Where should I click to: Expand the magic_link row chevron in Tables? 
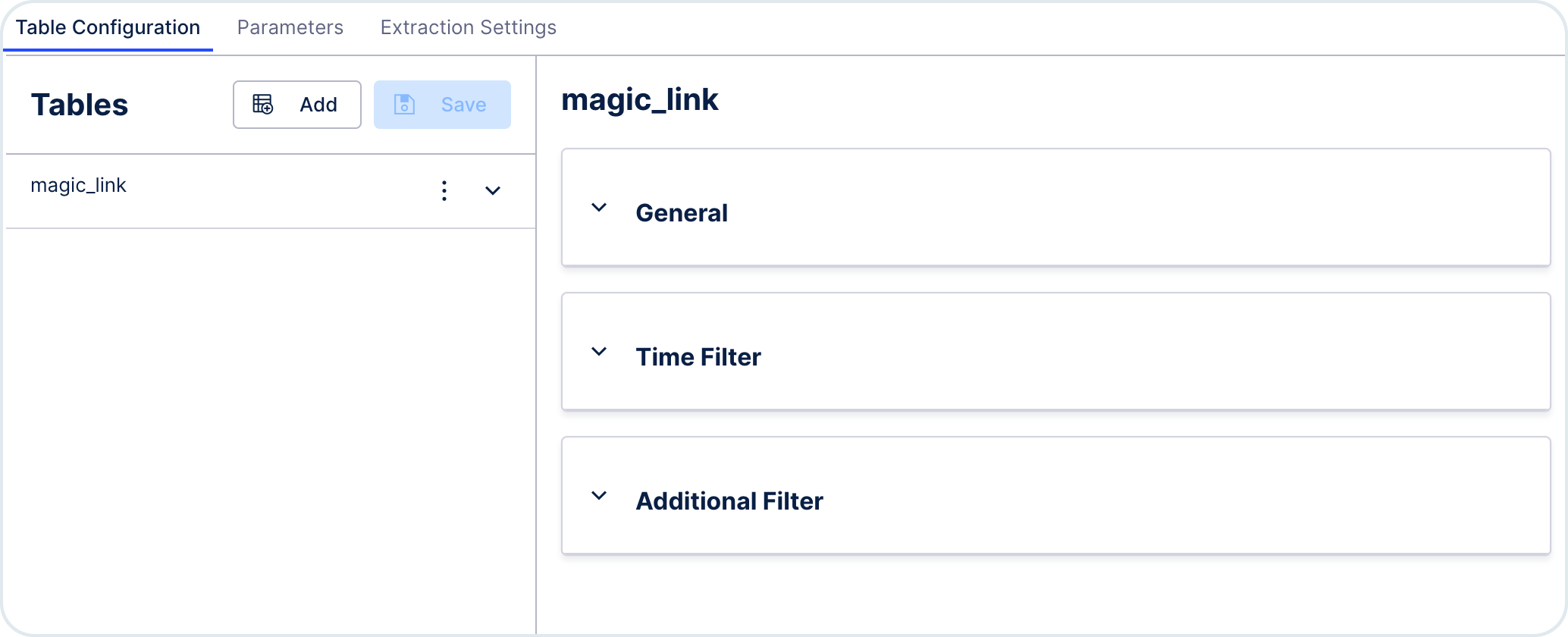[x=493, y=190]
